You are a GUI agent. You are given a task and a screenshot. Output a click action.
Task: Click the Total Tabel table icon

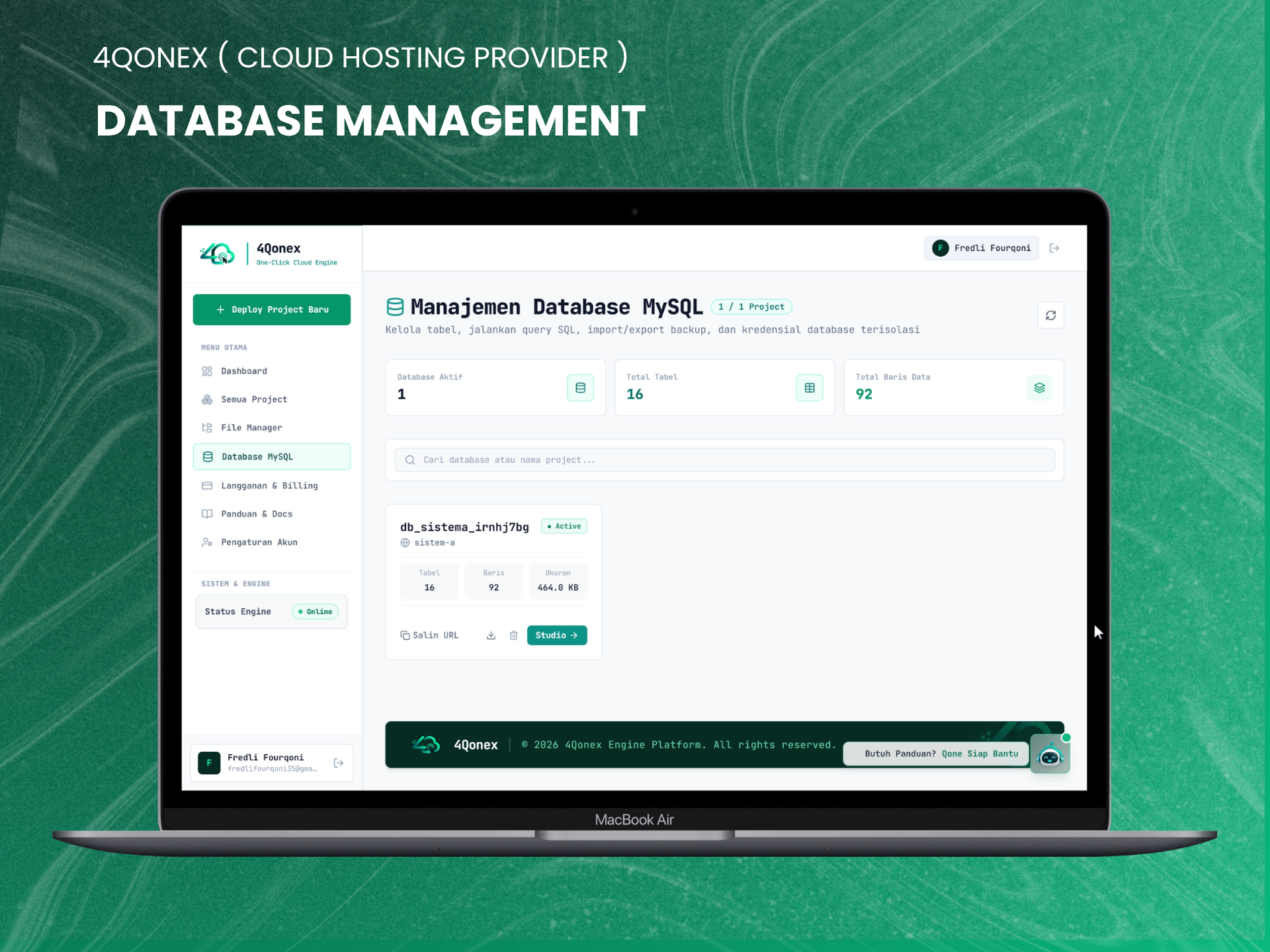tap(810, 388)
